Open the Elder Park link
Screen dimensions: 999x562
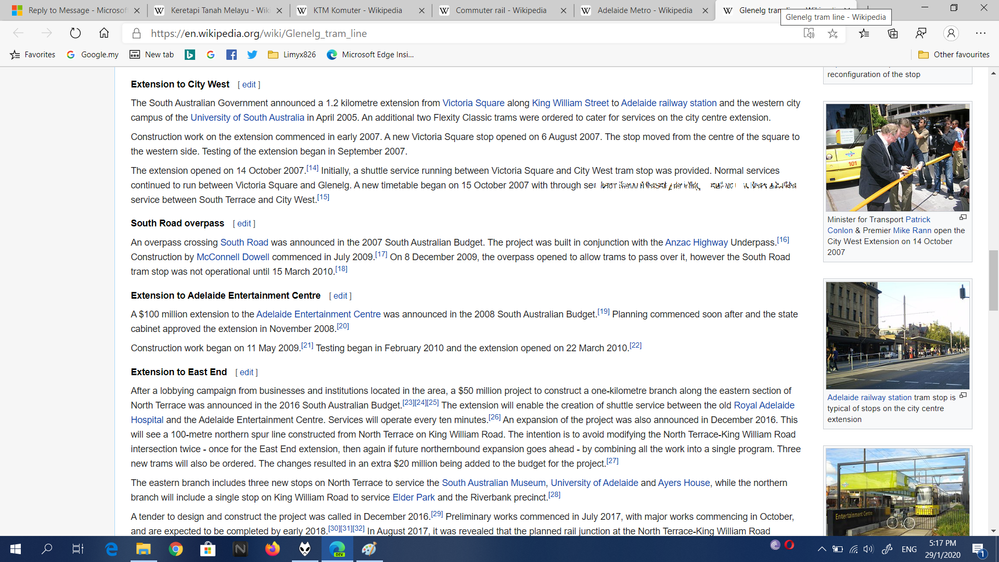pyautogui.click(x=413, y=497)
